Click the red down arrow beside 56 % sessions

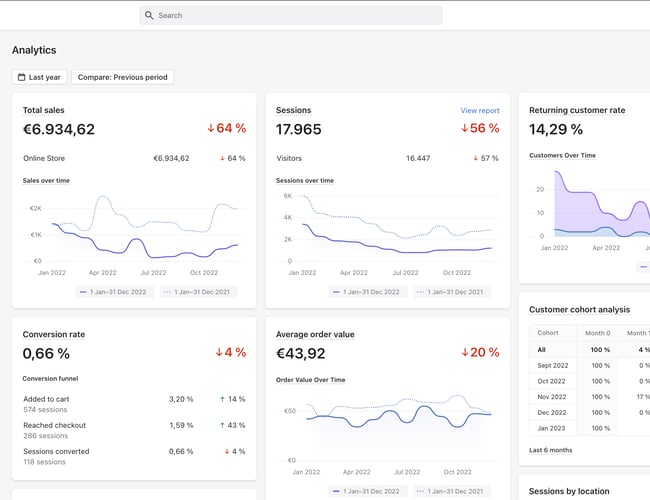[465, 128]
